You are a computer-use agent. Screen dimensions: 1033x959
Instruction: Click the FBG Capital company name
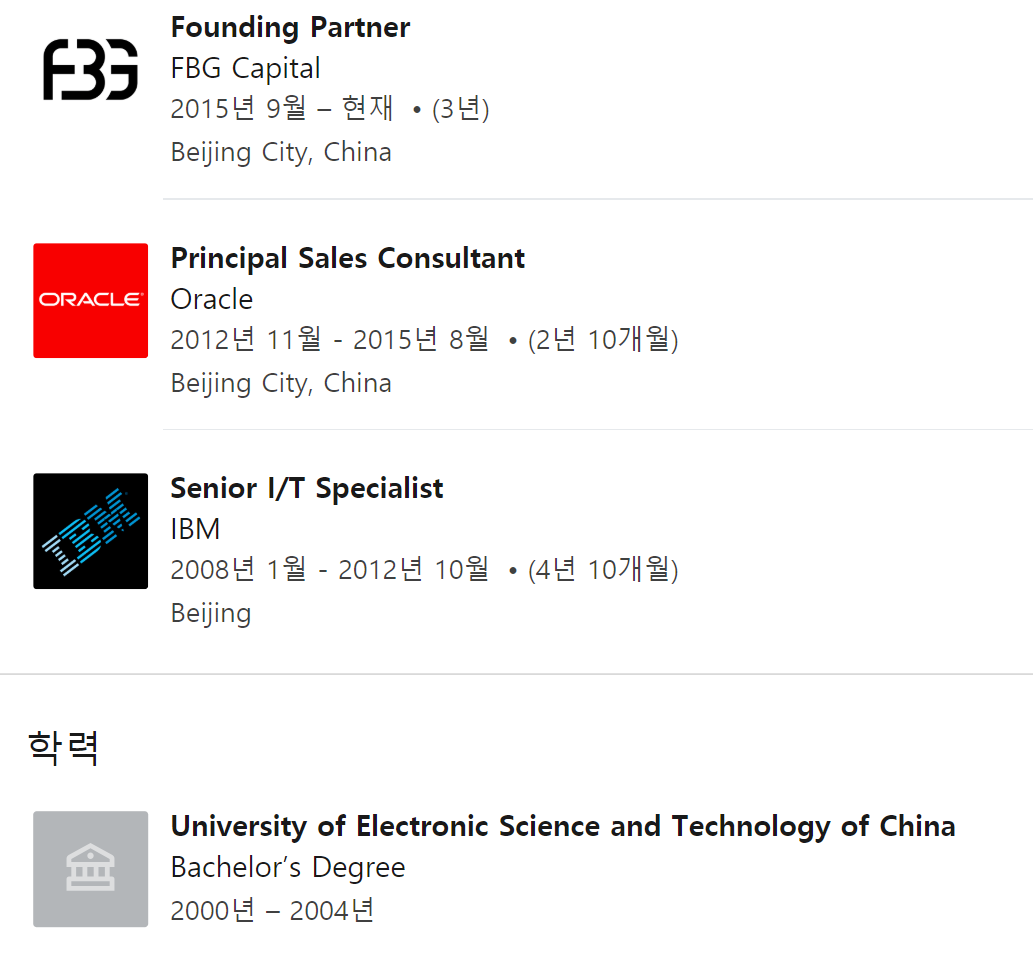[x=245, y=68]
